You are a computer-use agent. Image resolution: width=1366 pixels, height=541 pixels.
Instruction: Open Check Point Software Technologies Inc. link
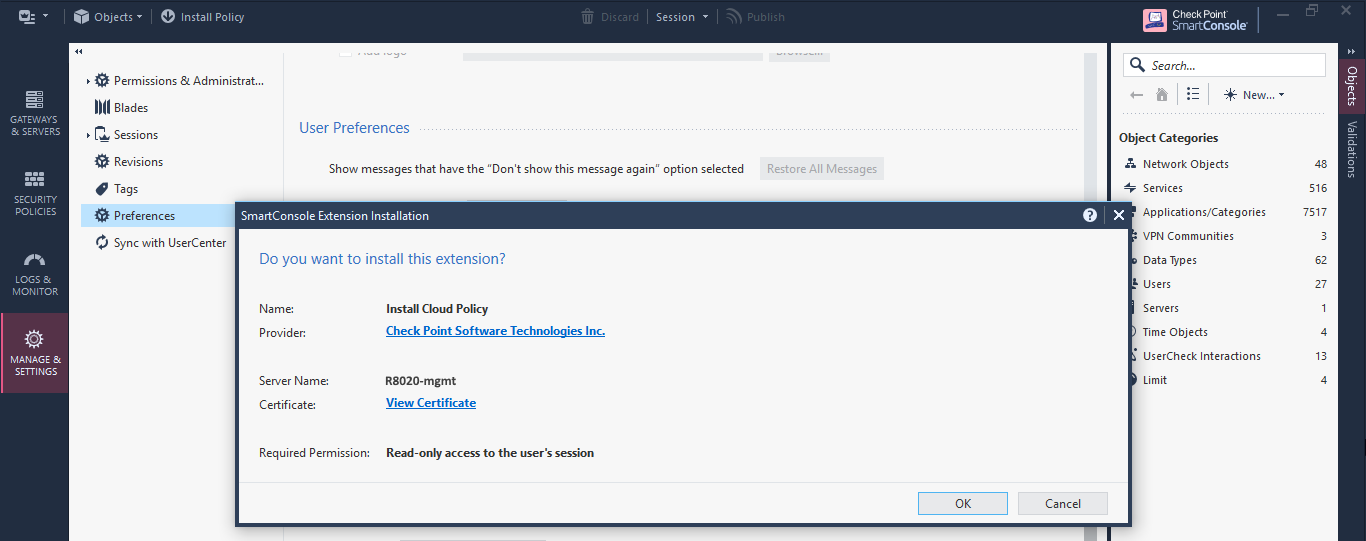click(x=495, y=331)
